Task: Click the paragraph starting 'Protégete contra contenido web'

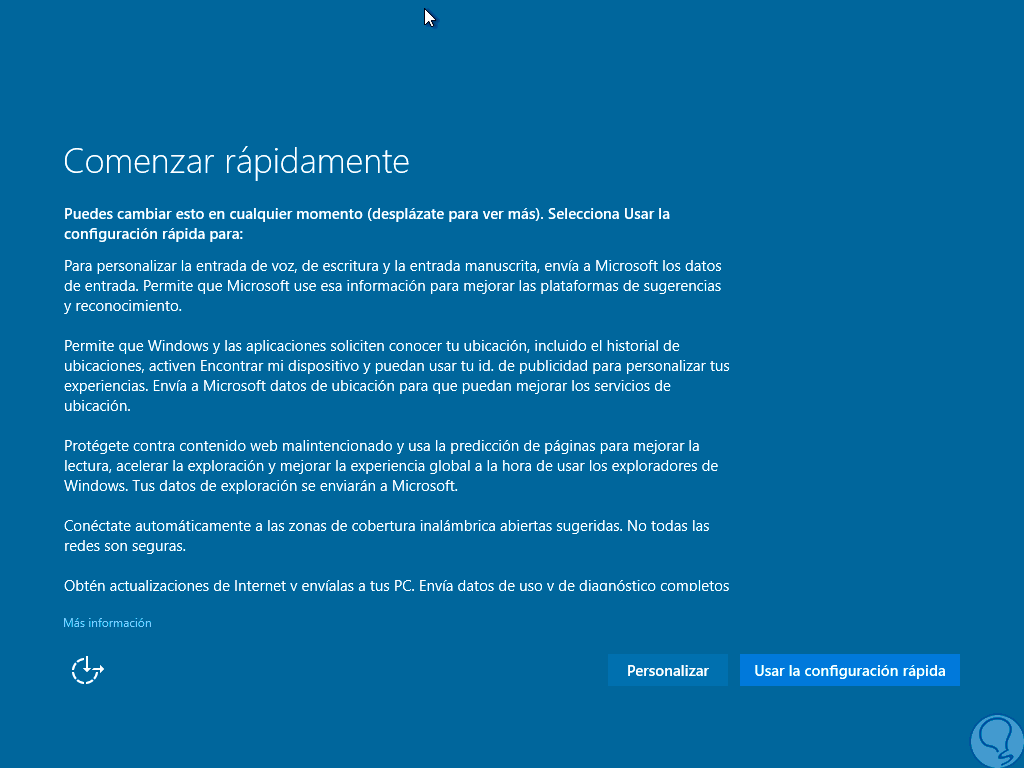Action: 391,466
